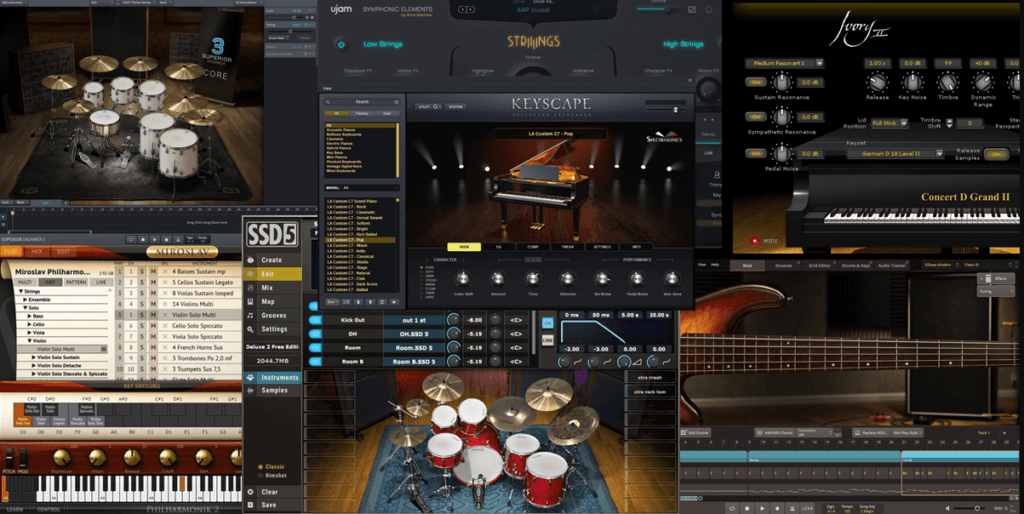
Task: Click the stop button in the bass plugin transport
Action: pyautogui.click(x=747, y=507)
